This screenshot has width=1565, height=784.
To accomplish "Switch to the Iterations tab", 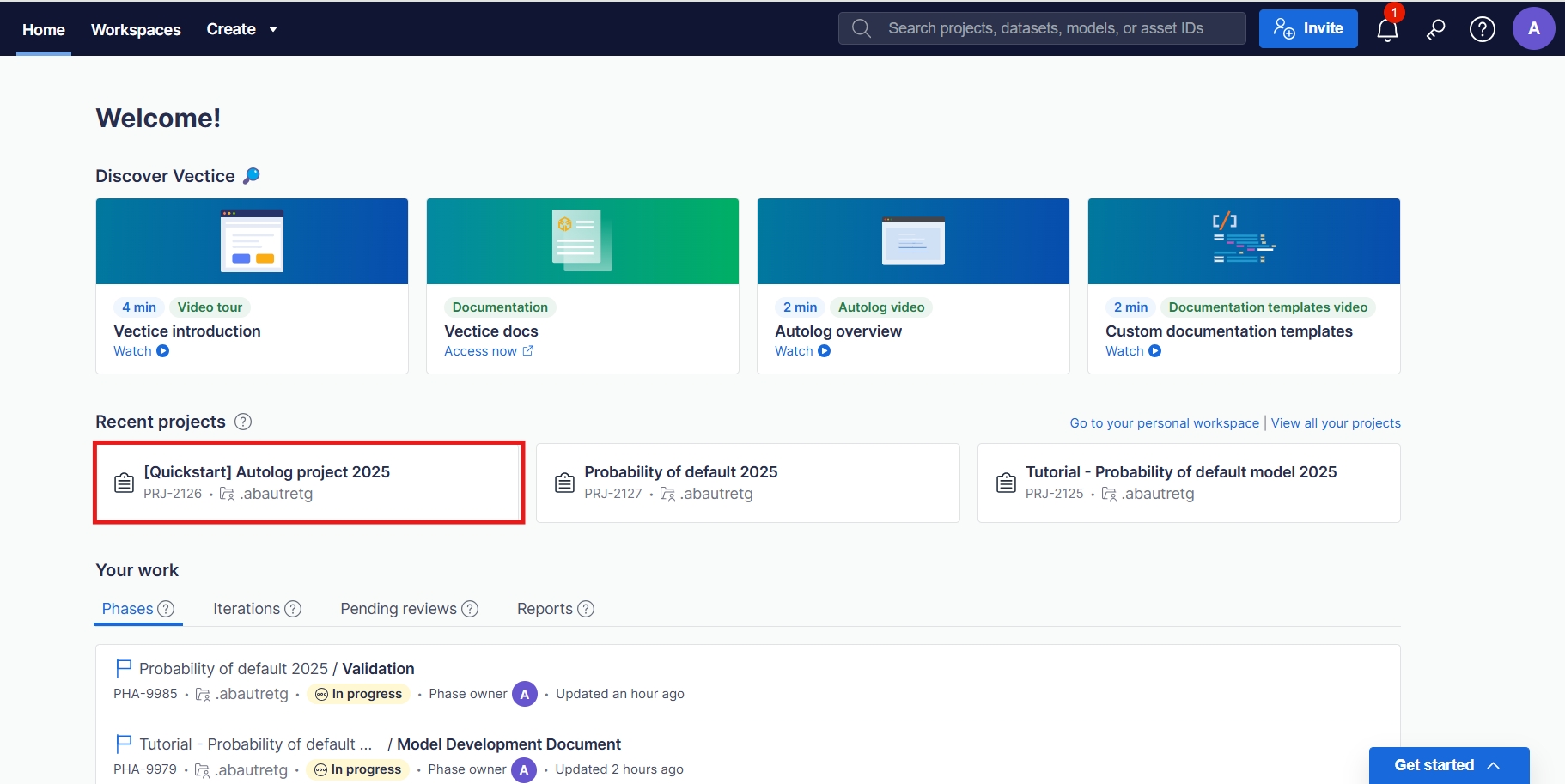I will (x=247, y=609).
